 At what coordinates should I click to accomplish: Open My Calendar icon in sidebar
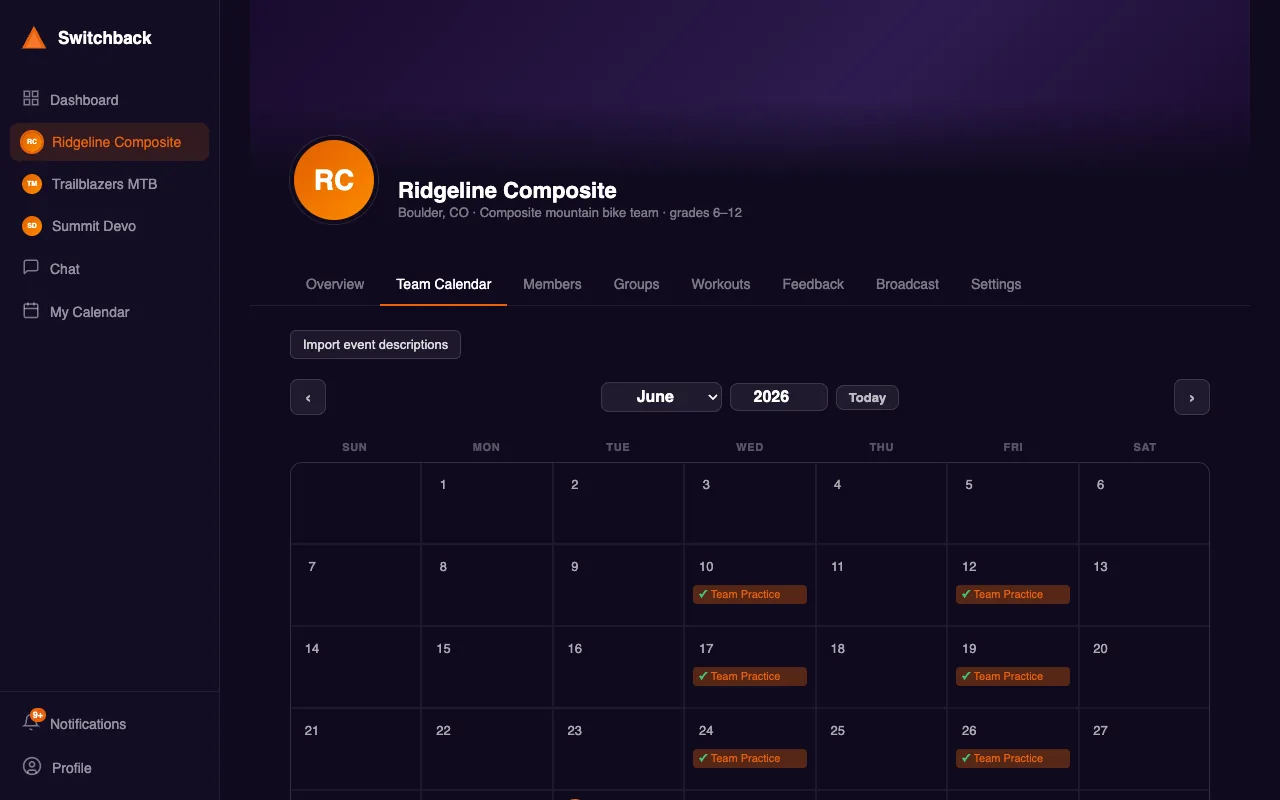(x=31, y=311)
